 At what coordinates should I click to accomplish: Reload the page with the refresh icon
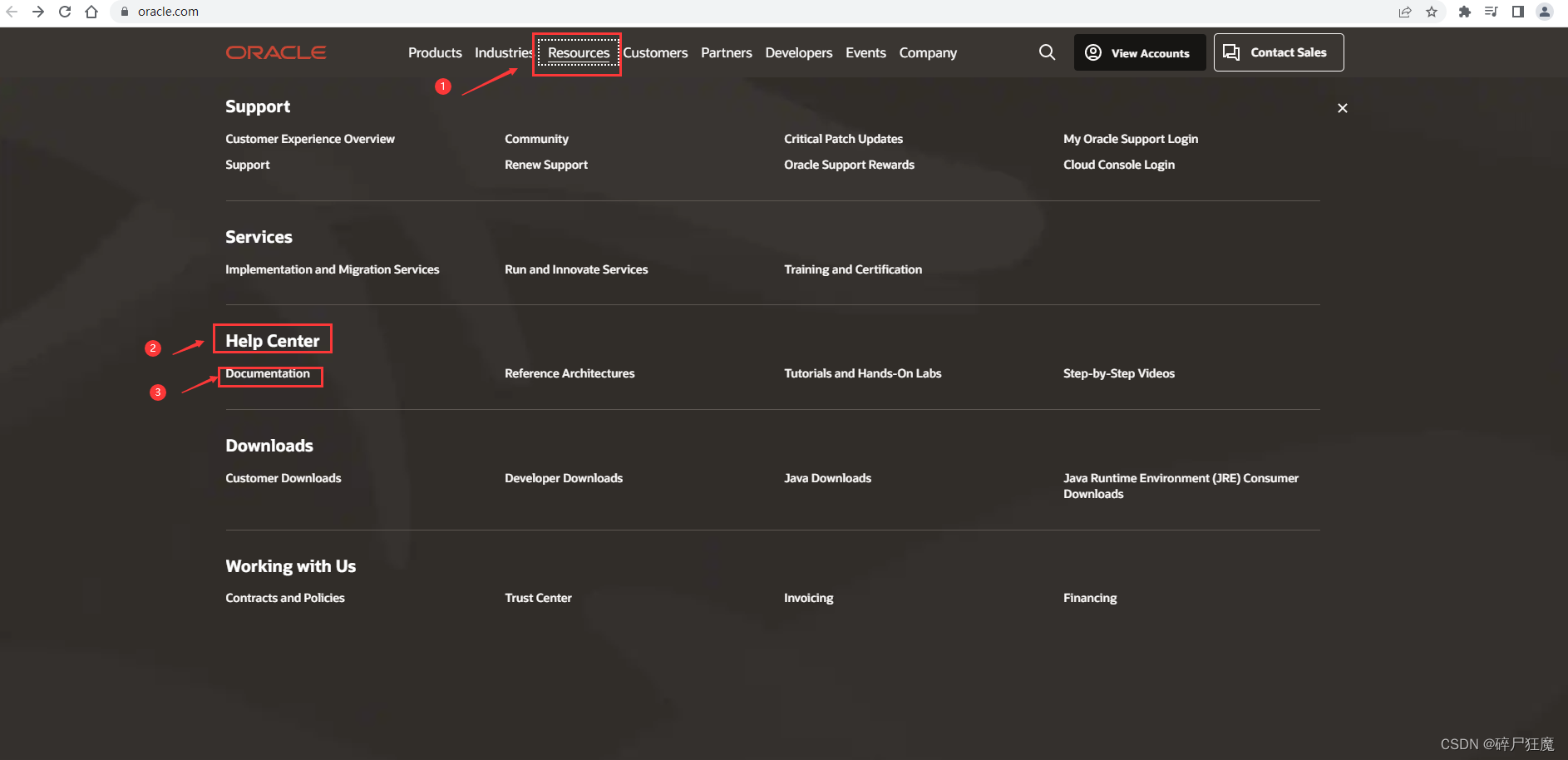tap(65, 12)
